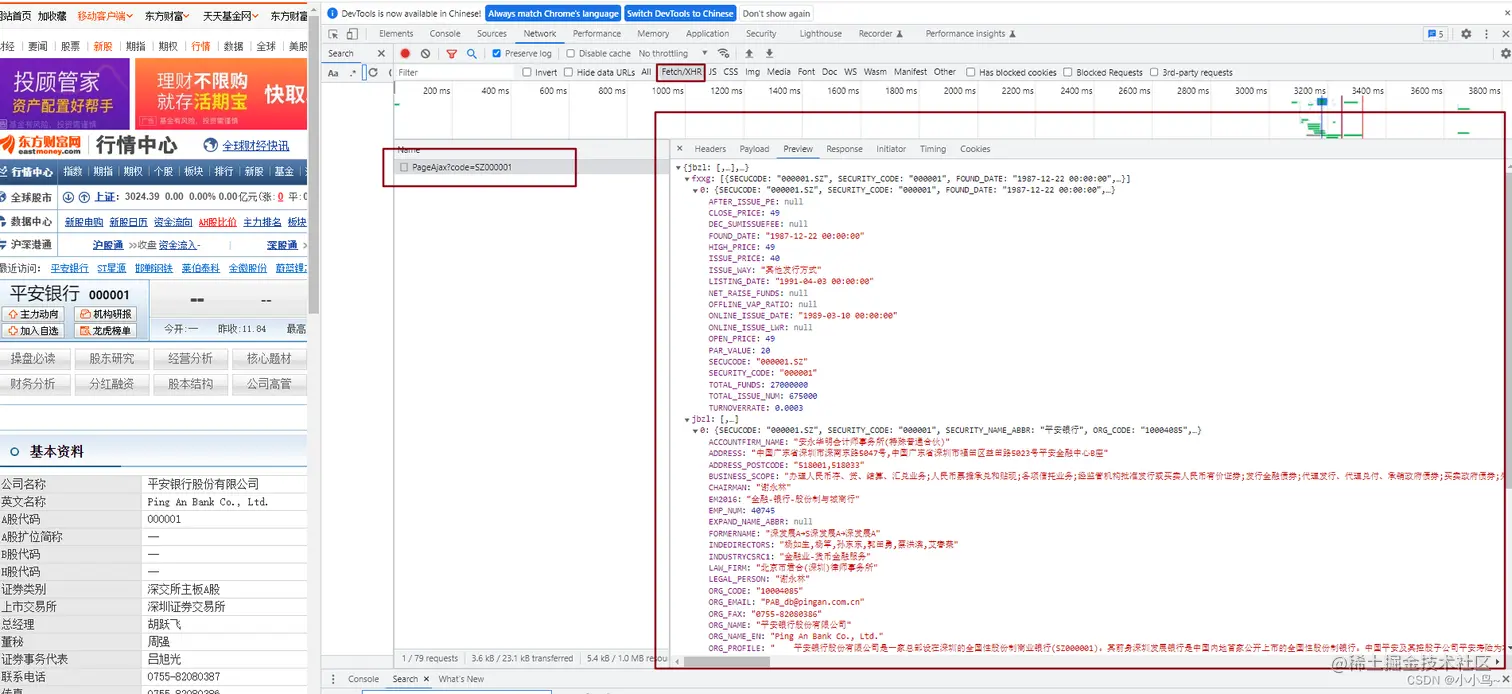Click the red record network log button
The image size is (1512, 694).
coord(406,53)
